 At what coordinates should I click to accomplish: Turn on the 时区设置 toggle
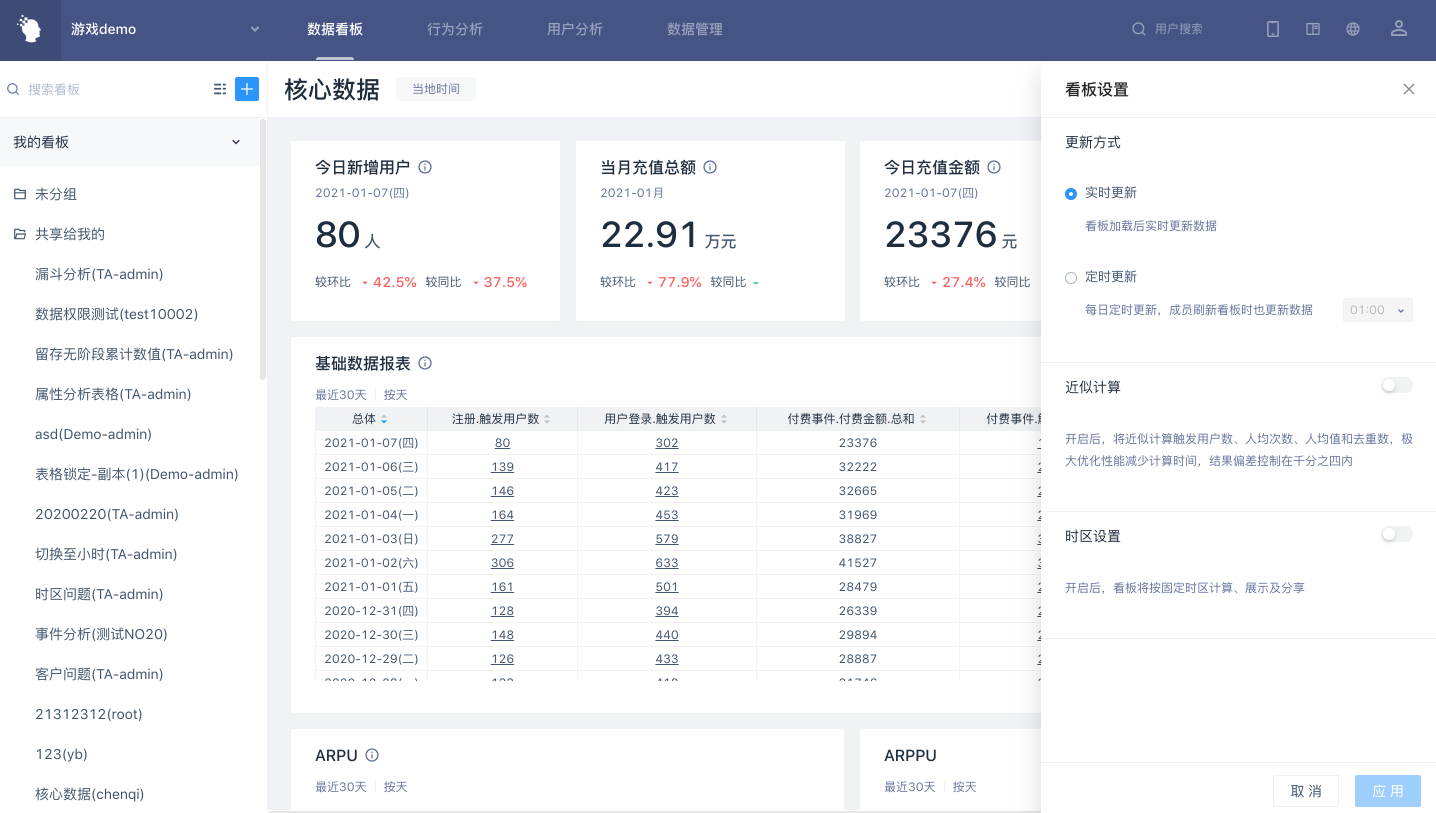tap(1396, 535)
